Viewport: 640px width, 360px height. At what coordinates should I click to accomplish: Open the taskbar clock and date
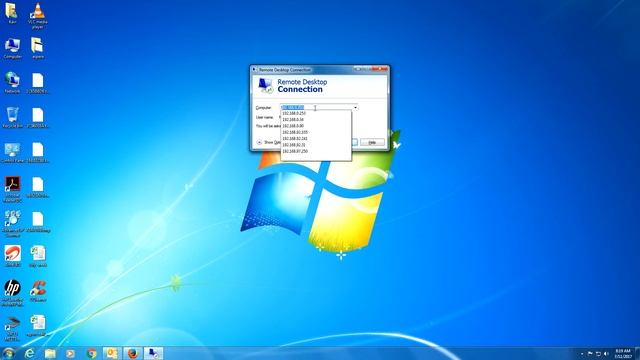click(623, 354)
